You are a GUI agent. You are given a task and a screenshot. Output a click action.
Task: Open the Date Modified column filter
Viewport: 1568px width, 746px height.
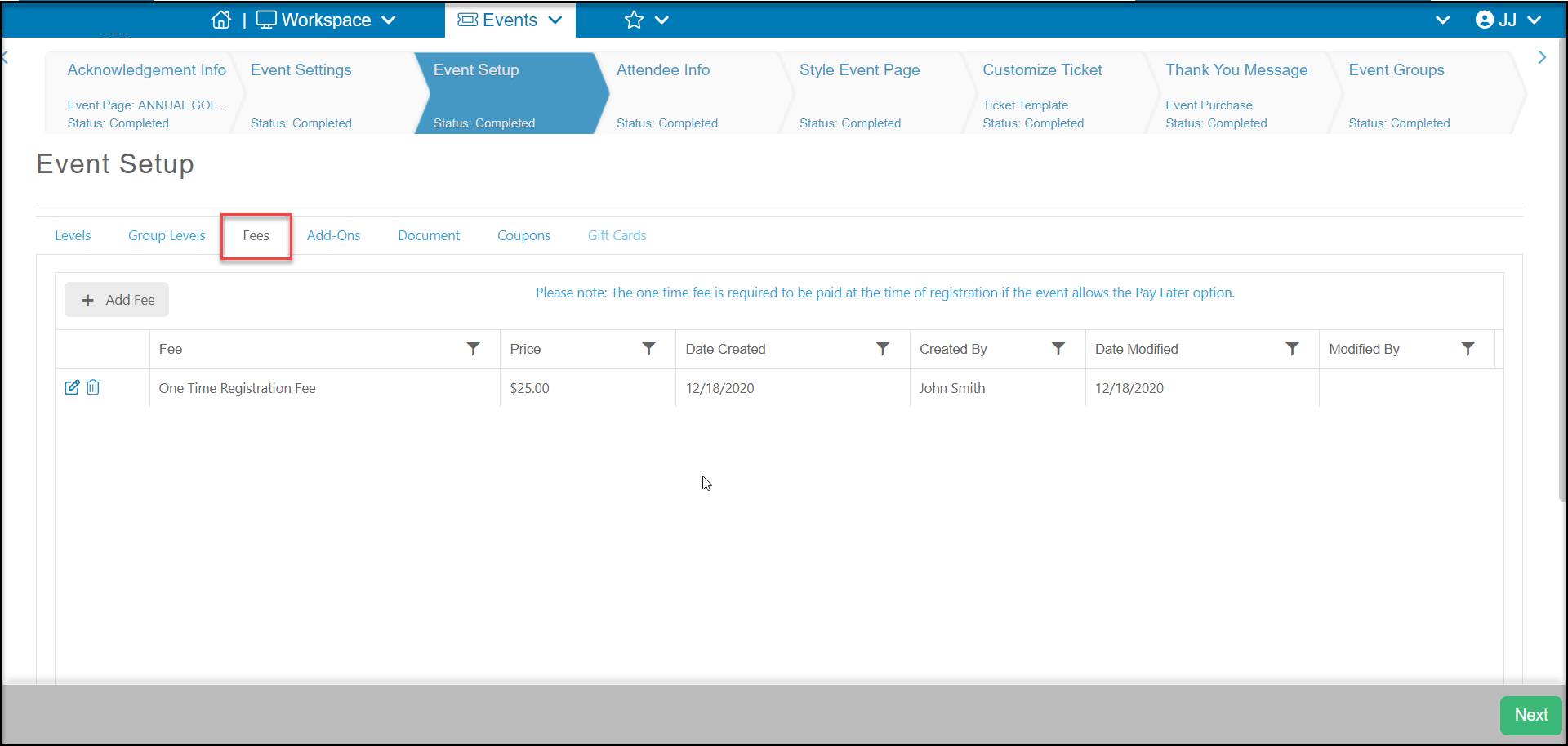[1292, 349]
